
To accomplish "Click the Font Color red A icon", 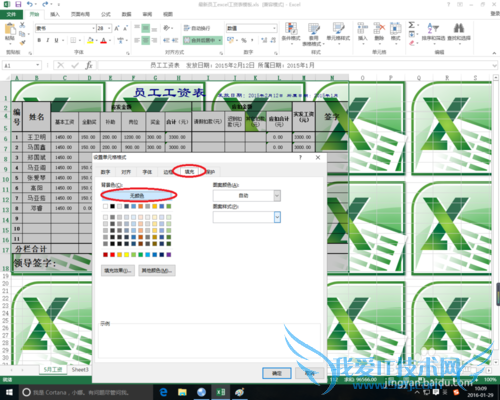I will (x=104, y=40).
